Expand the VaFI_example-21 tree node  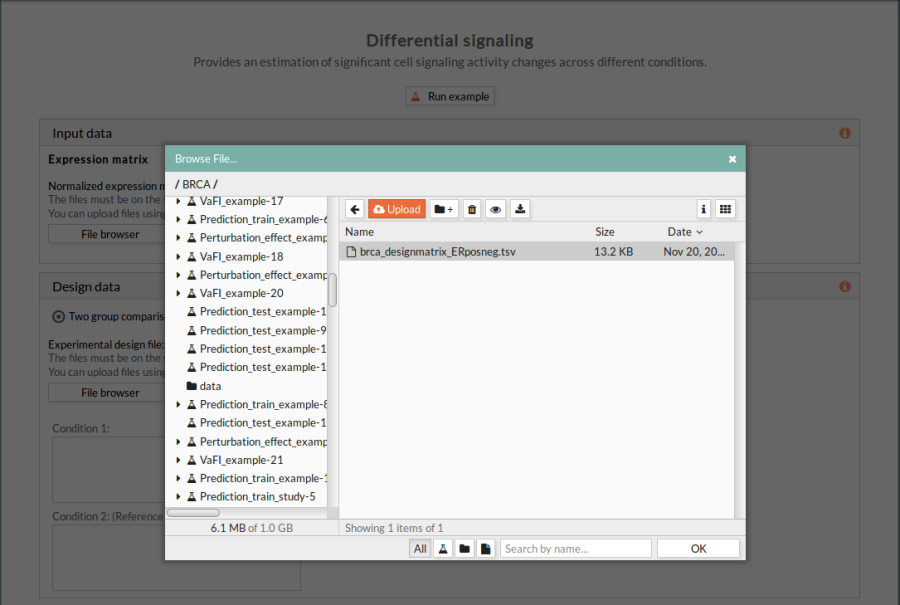(x=178, y=461)
